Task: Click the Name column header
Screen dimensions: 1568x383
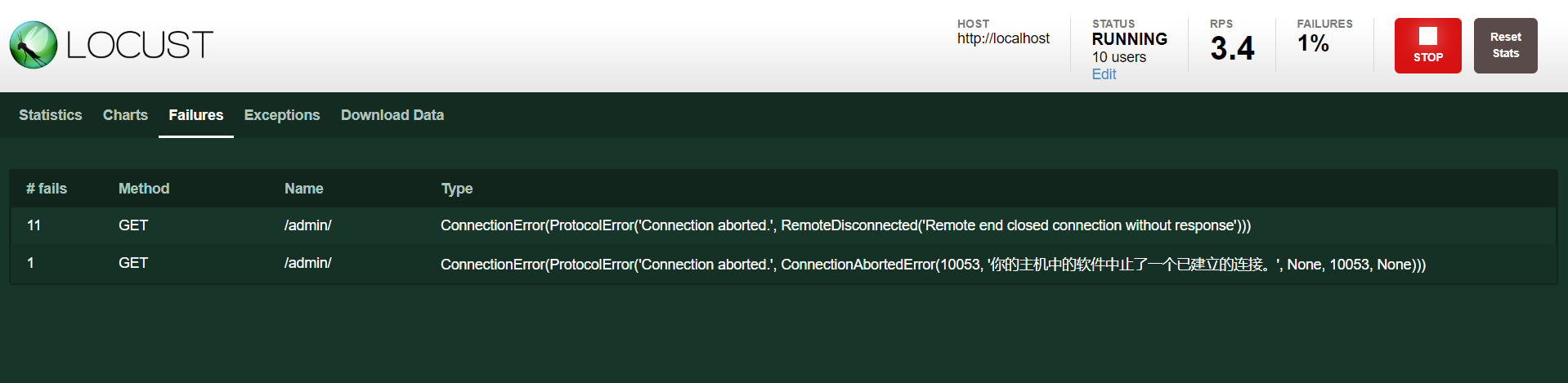Action: [x=303, y=189]
